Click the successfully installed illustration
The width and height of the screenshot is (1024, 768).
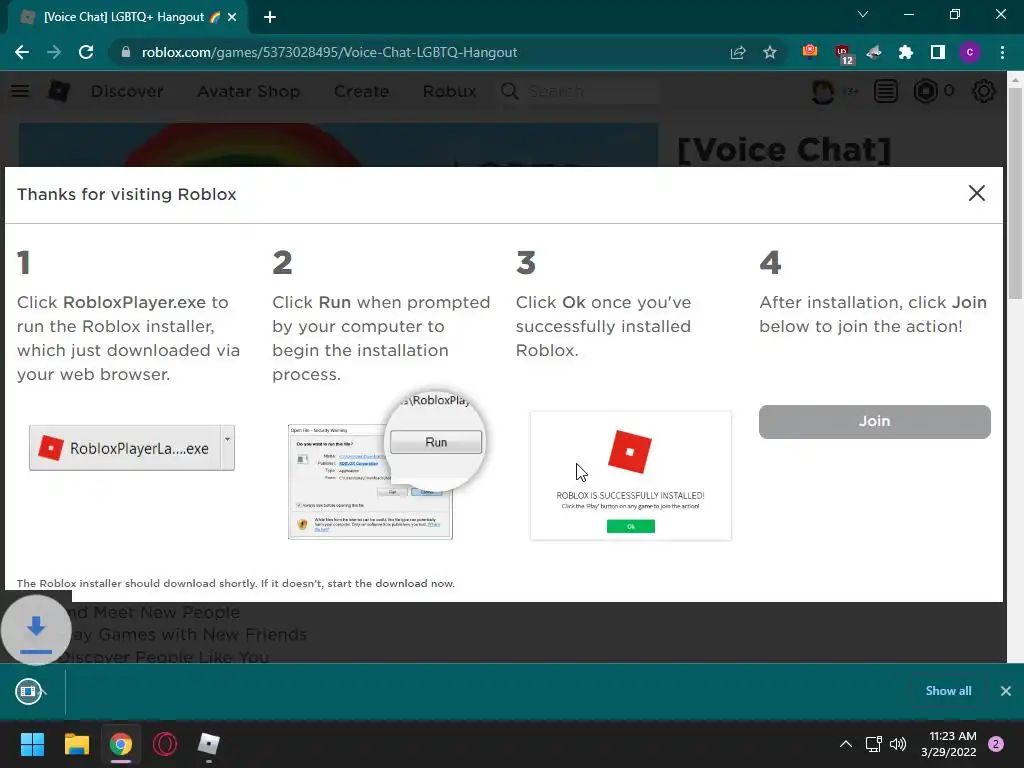pyautogui.click(x=631, y=475)
